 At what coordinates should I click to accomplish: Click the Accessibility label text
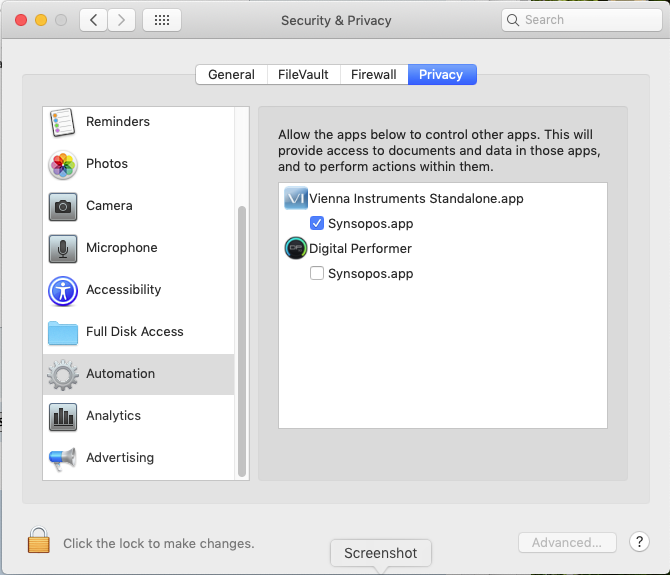(x=124, y=290)
